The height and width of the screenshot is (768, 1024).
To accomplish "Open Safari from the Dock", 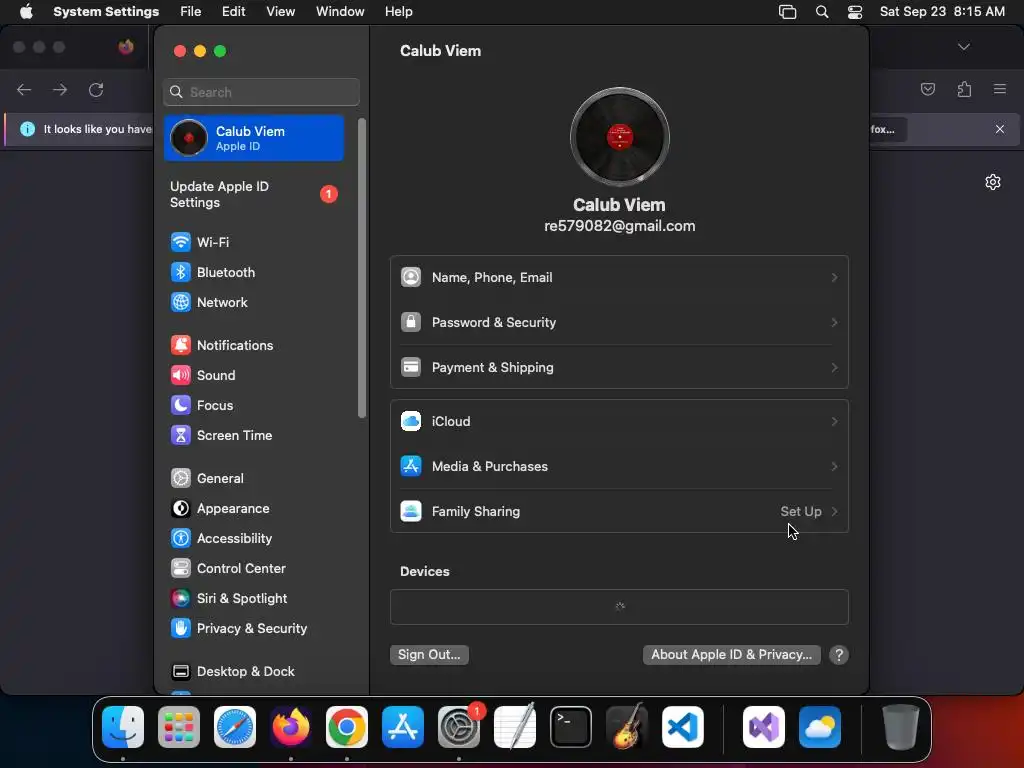I will point(235,727).
